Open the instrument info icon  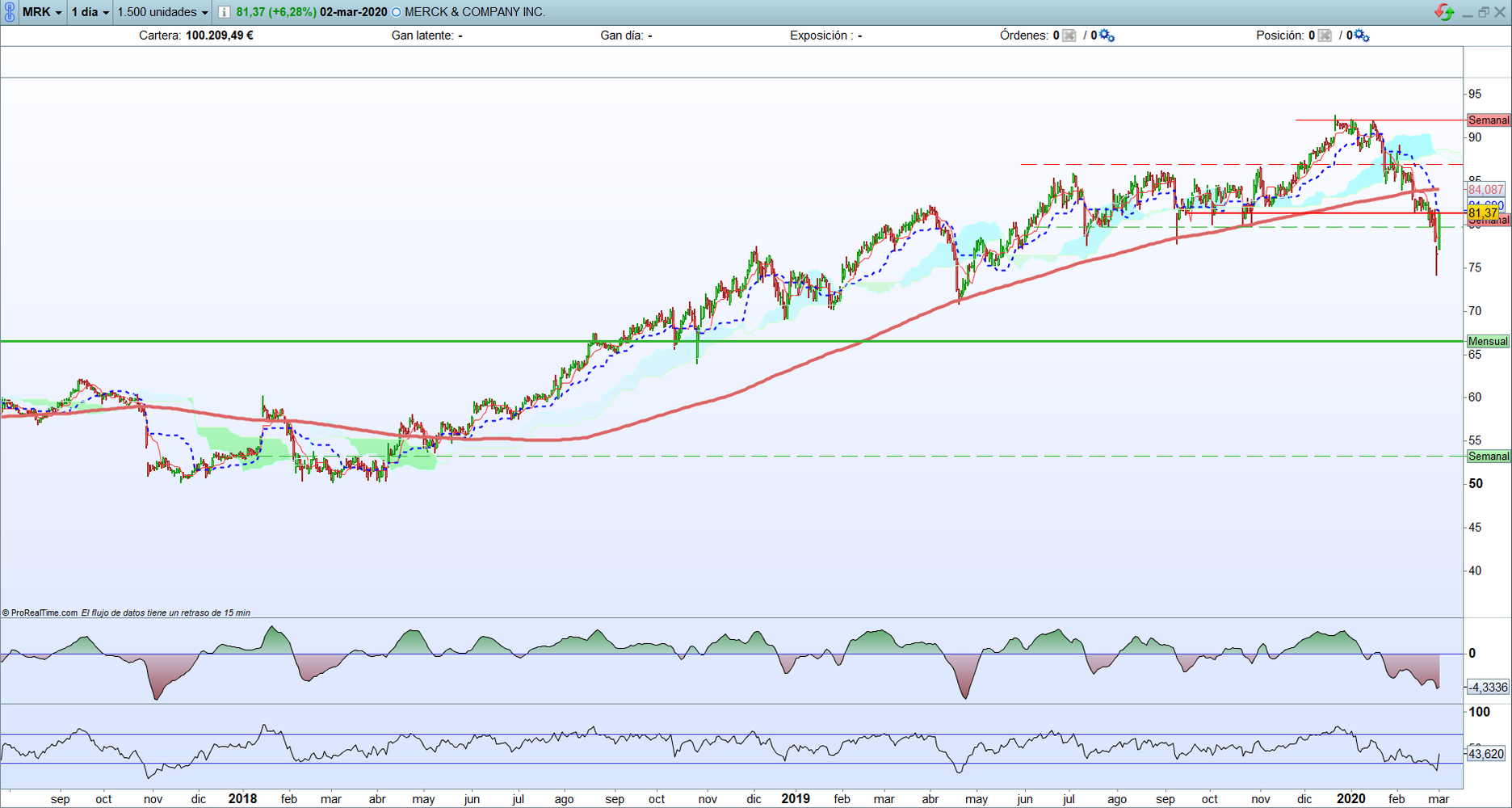point(224,12)
